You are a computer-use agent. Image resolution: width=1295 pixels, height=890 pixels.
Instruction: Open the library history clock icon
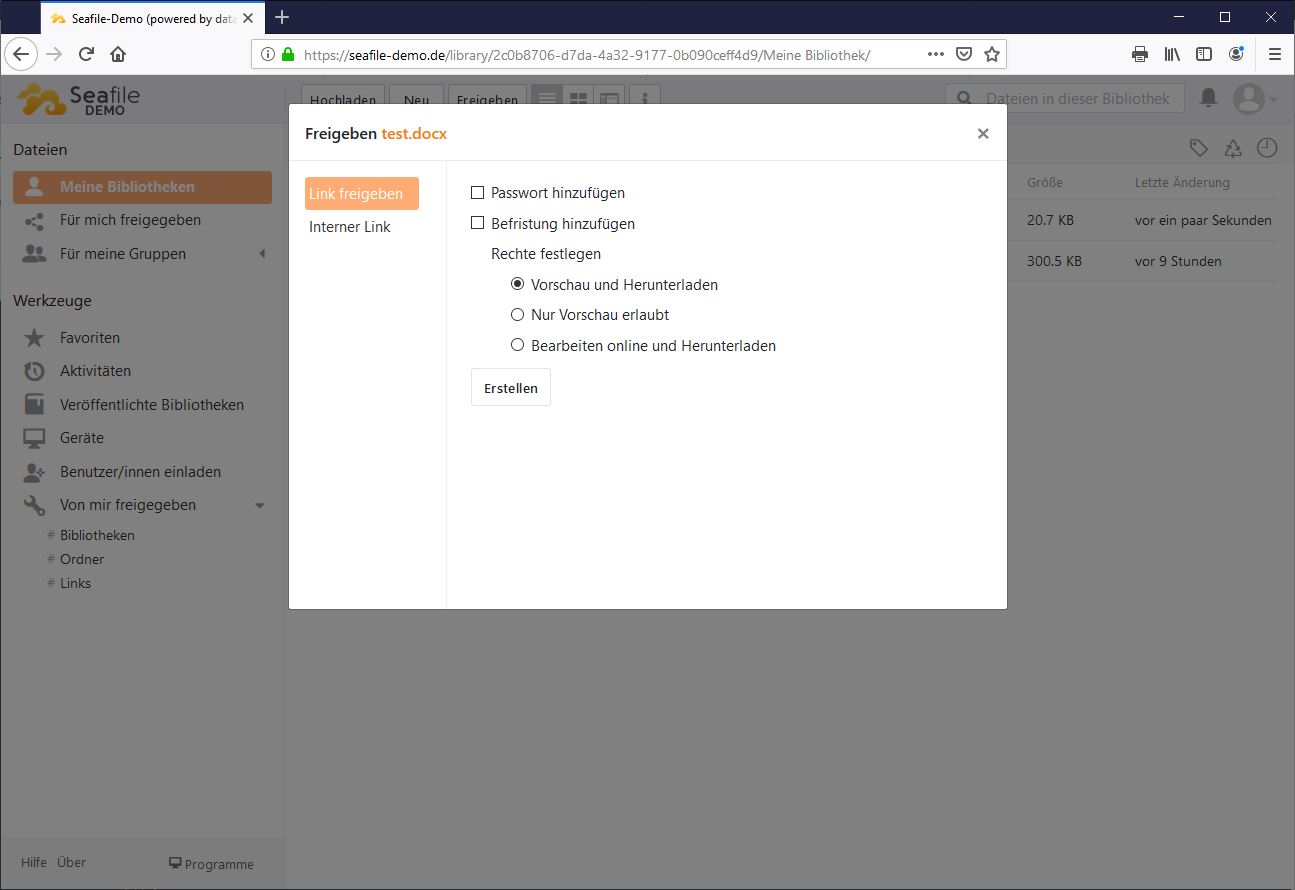coord(1267,148)
